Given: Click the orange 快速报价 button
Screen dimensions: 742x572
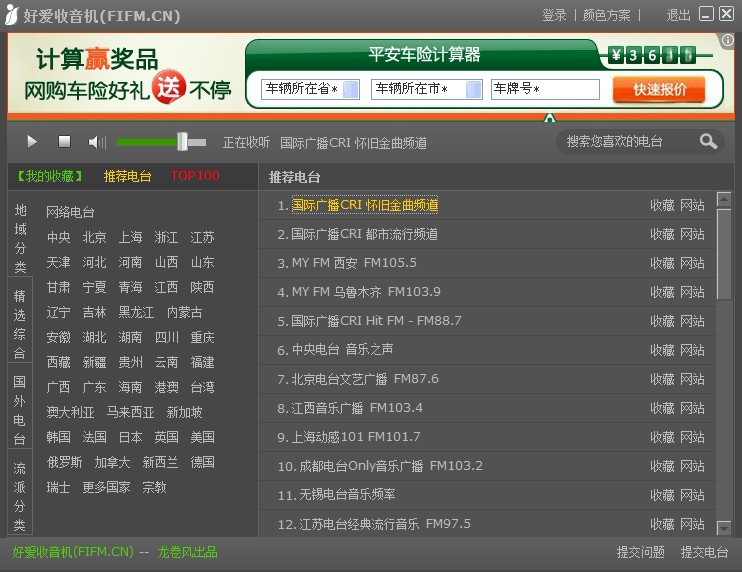Looking at the screenshot, I should pyautogui.click(x=659, y=89).
